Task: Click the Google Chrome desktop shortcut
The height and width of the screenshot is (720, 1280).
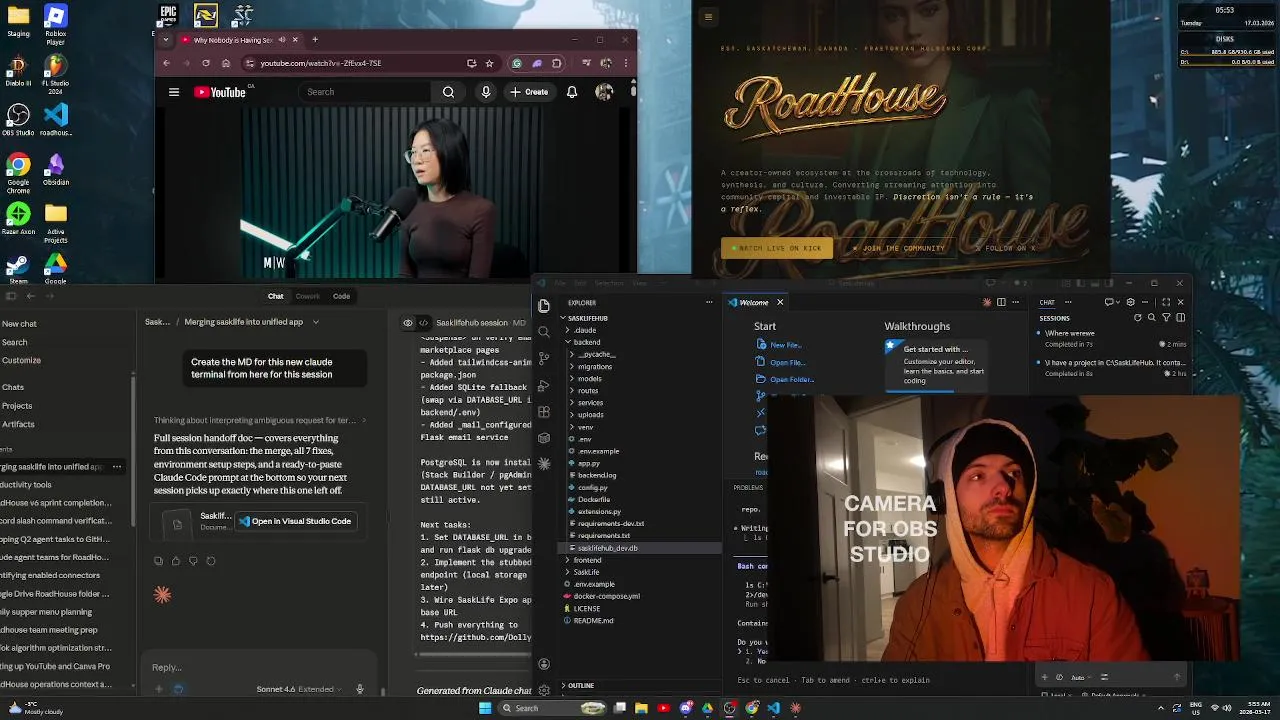Action: 18,169
